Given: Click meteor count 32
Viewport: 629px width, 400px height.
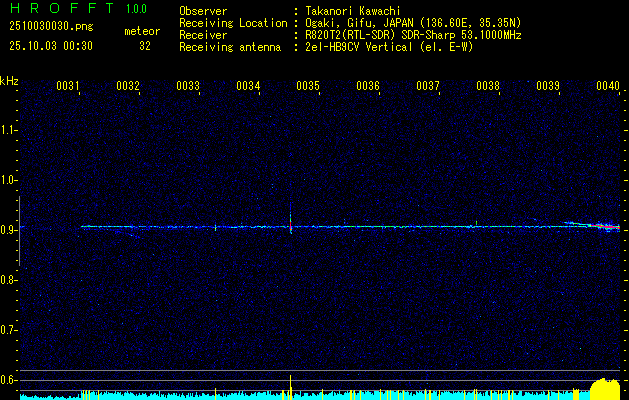Looking at the screenshot, I should [145, 46].
